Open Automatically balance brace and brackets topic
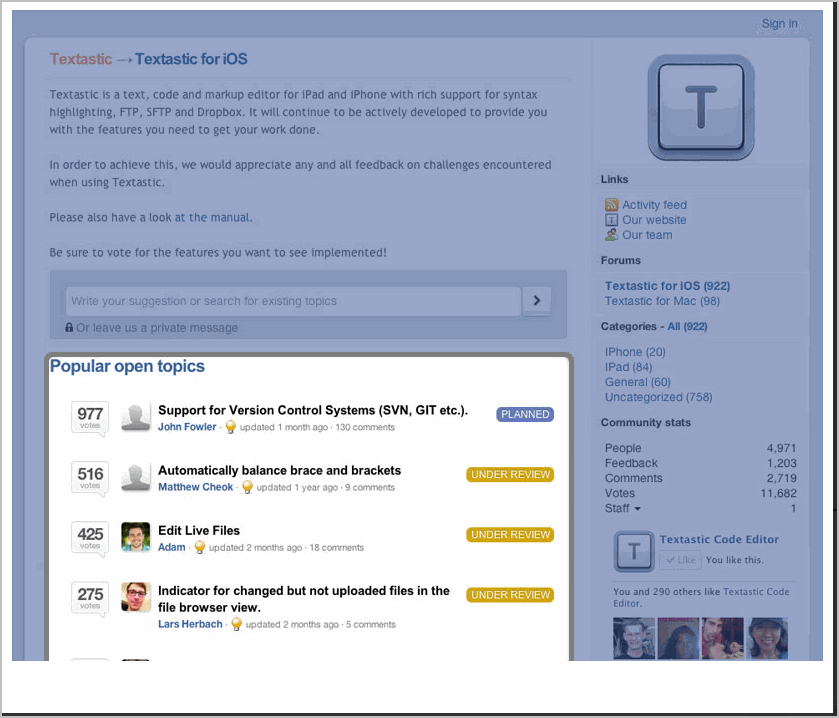 point(279,470)
